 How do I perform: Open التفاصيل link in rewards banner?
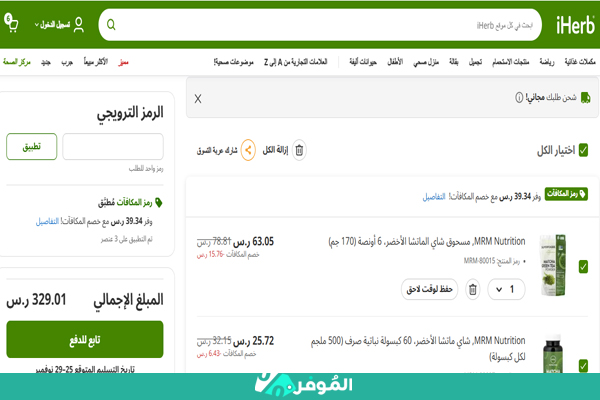pos(434,197)
